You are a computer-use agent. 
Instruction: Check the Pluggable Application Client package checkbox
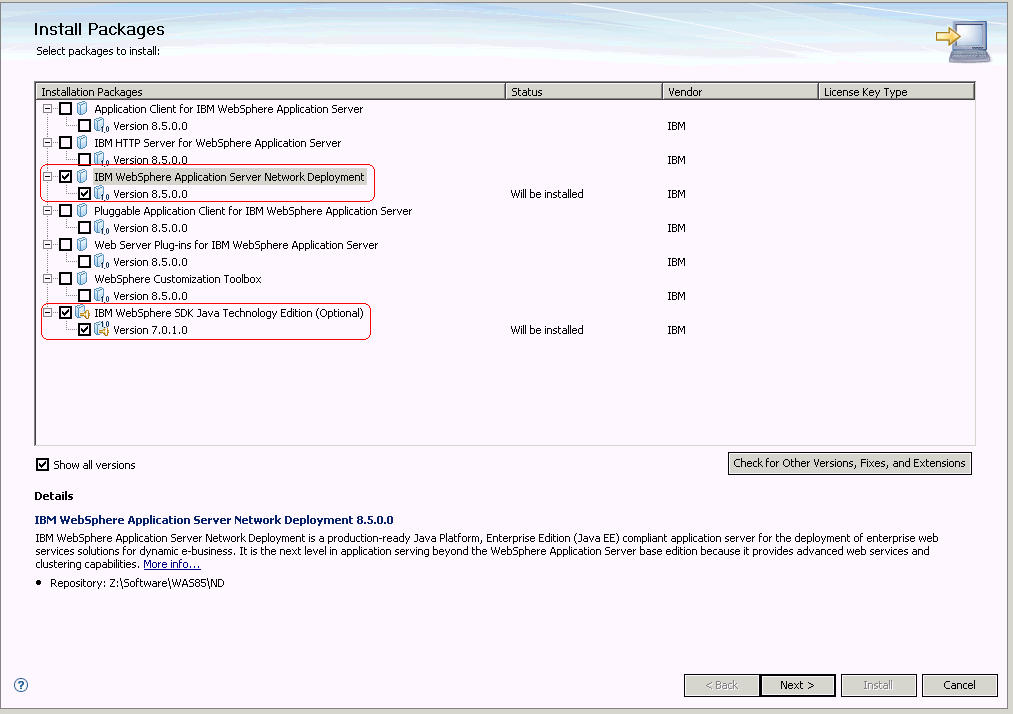65,210
